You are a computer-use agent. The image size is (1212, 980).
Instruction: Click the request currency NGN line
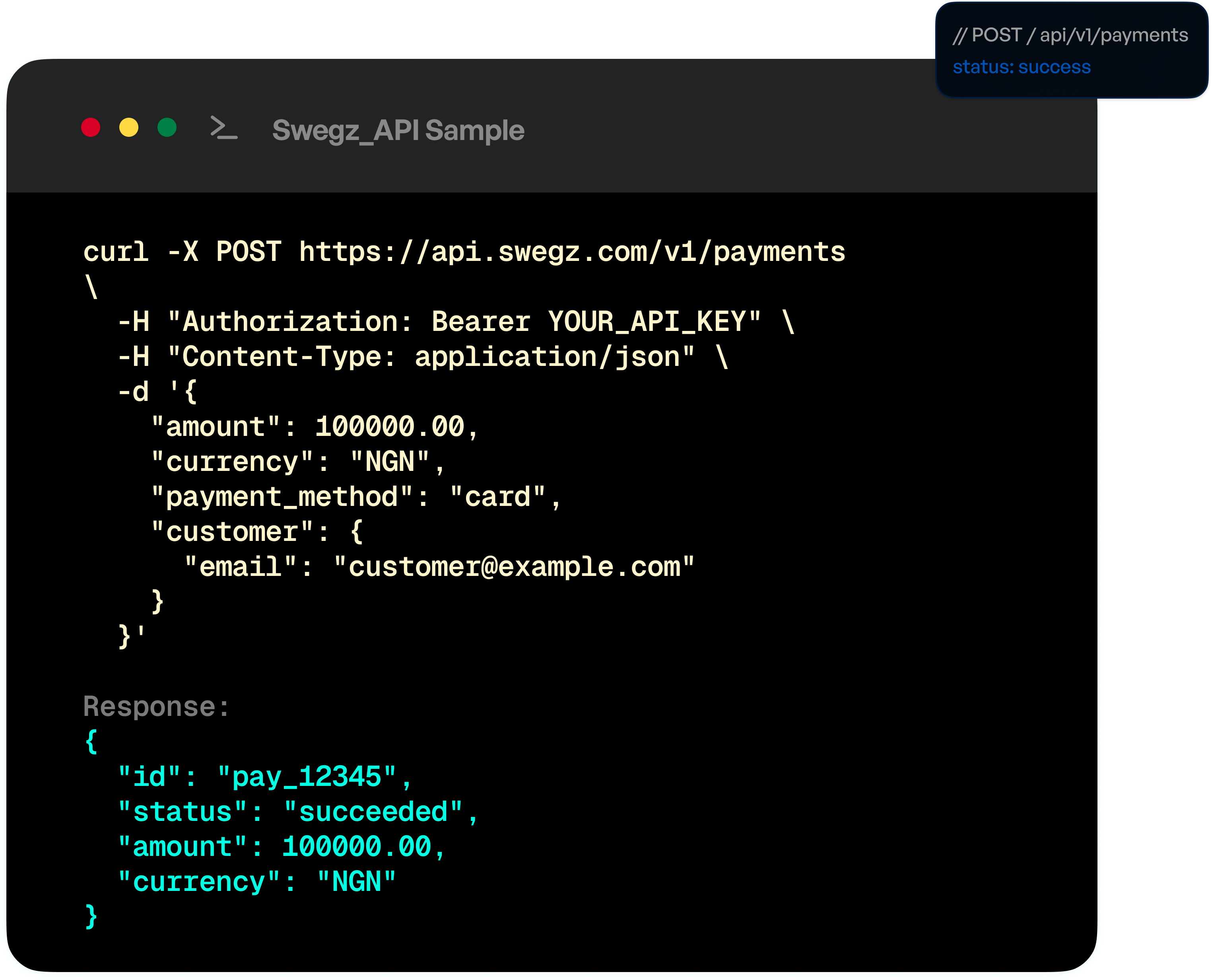coord(298,462)
